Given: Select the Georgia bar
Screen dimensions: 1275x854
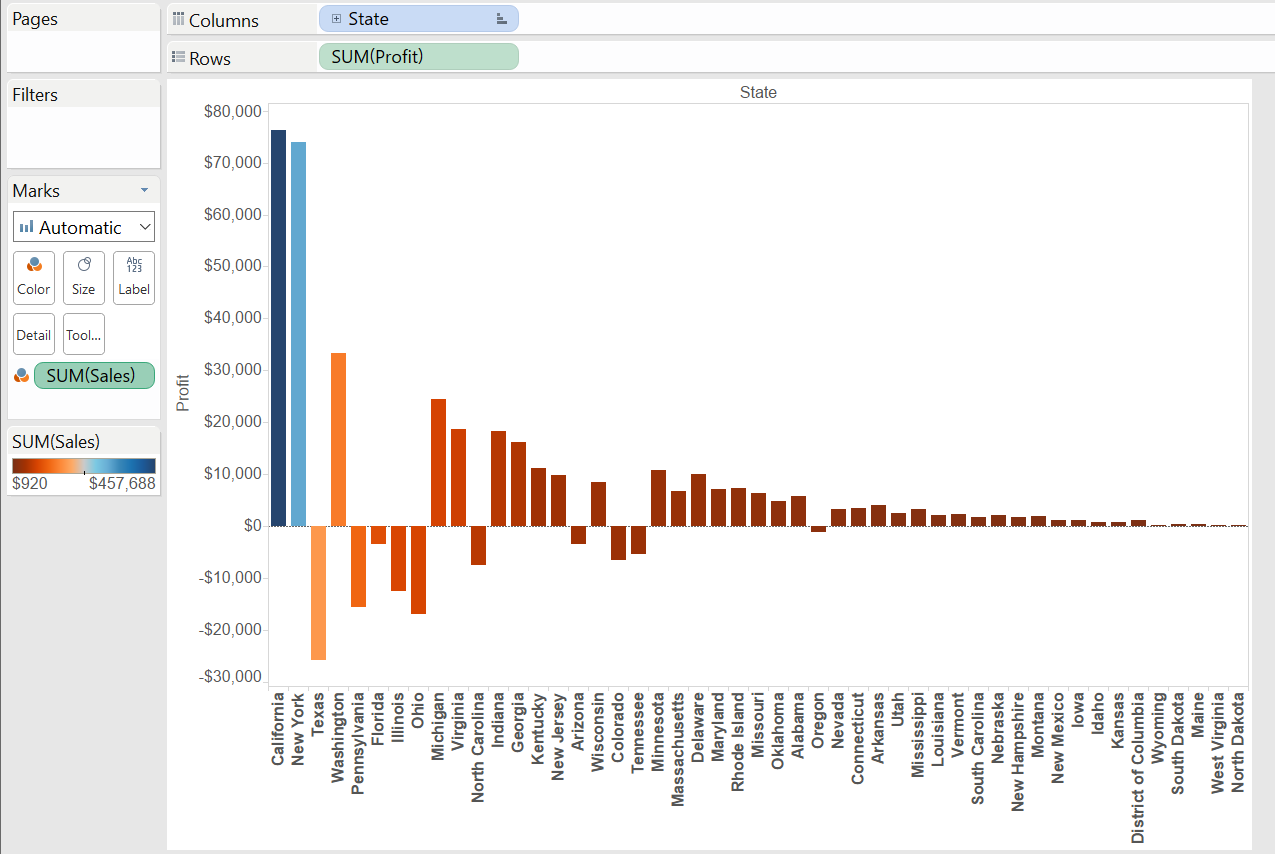Looking at the screenshot, I should coord(518,484).
